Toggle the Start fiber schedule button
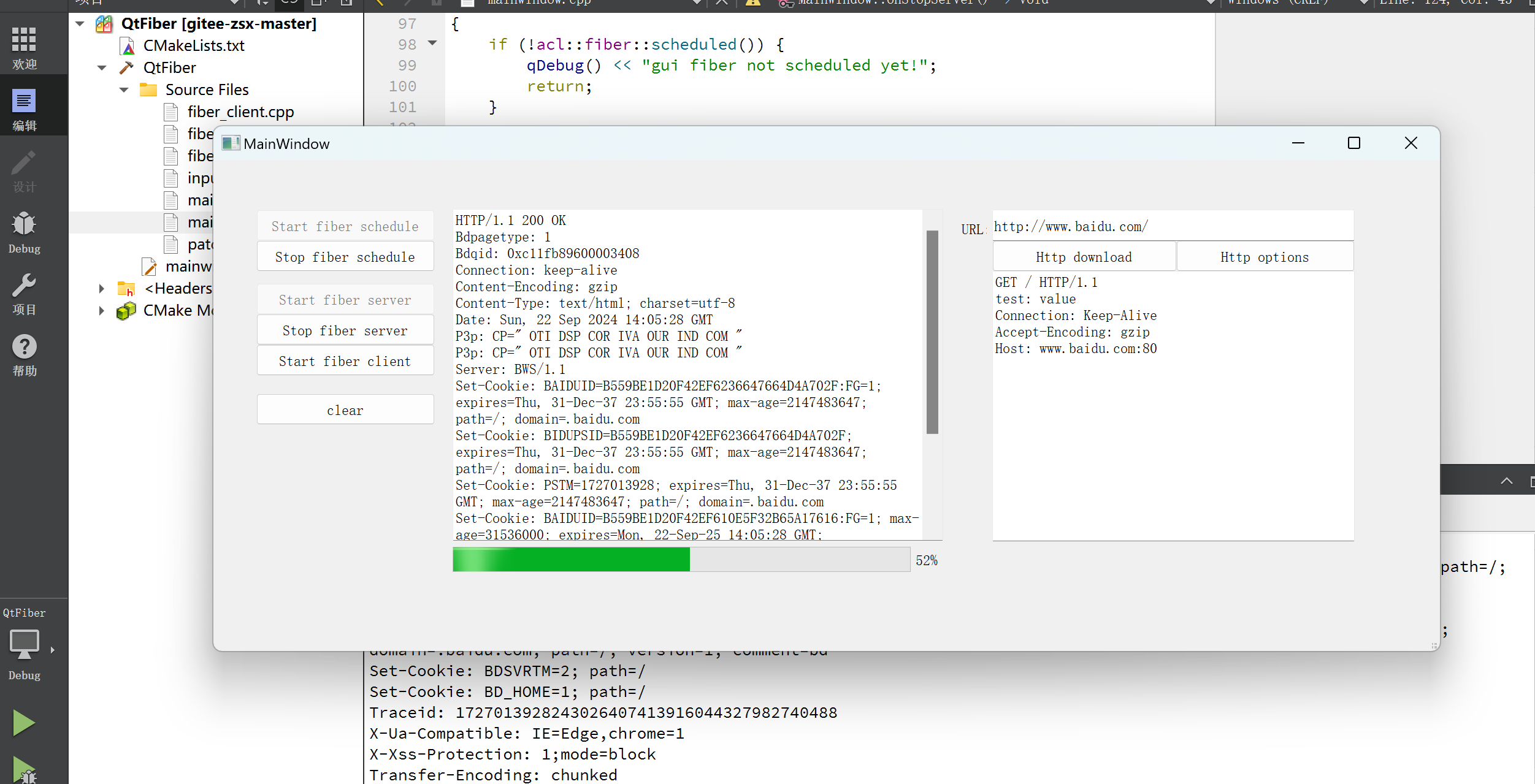The image size is (1535, 784). (345, 224)
